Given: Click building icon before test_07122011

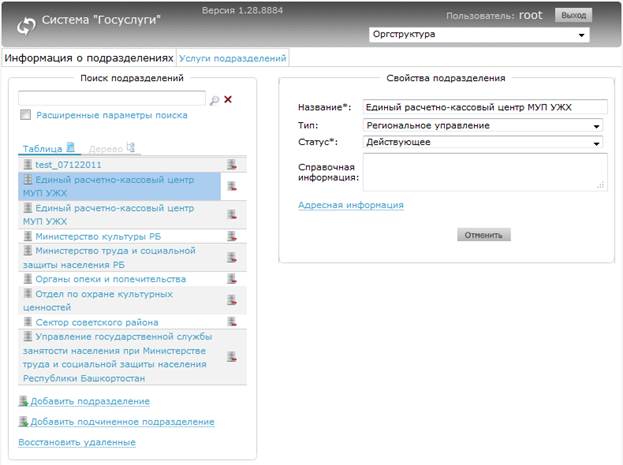Looking at the screenshot, I should (x=28, y=164).
